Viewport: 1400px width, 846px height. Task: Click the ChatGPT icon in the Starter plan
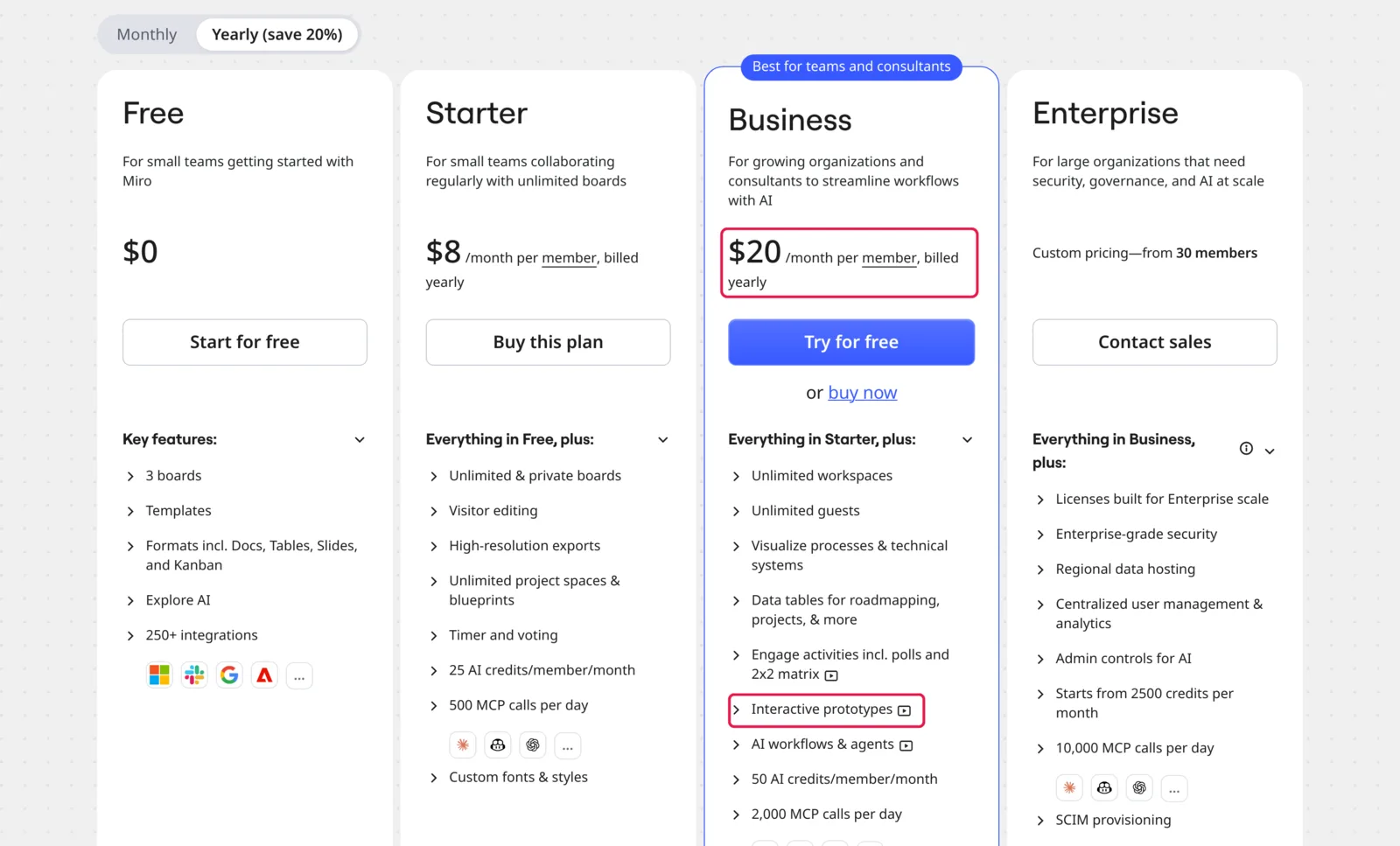533,745
